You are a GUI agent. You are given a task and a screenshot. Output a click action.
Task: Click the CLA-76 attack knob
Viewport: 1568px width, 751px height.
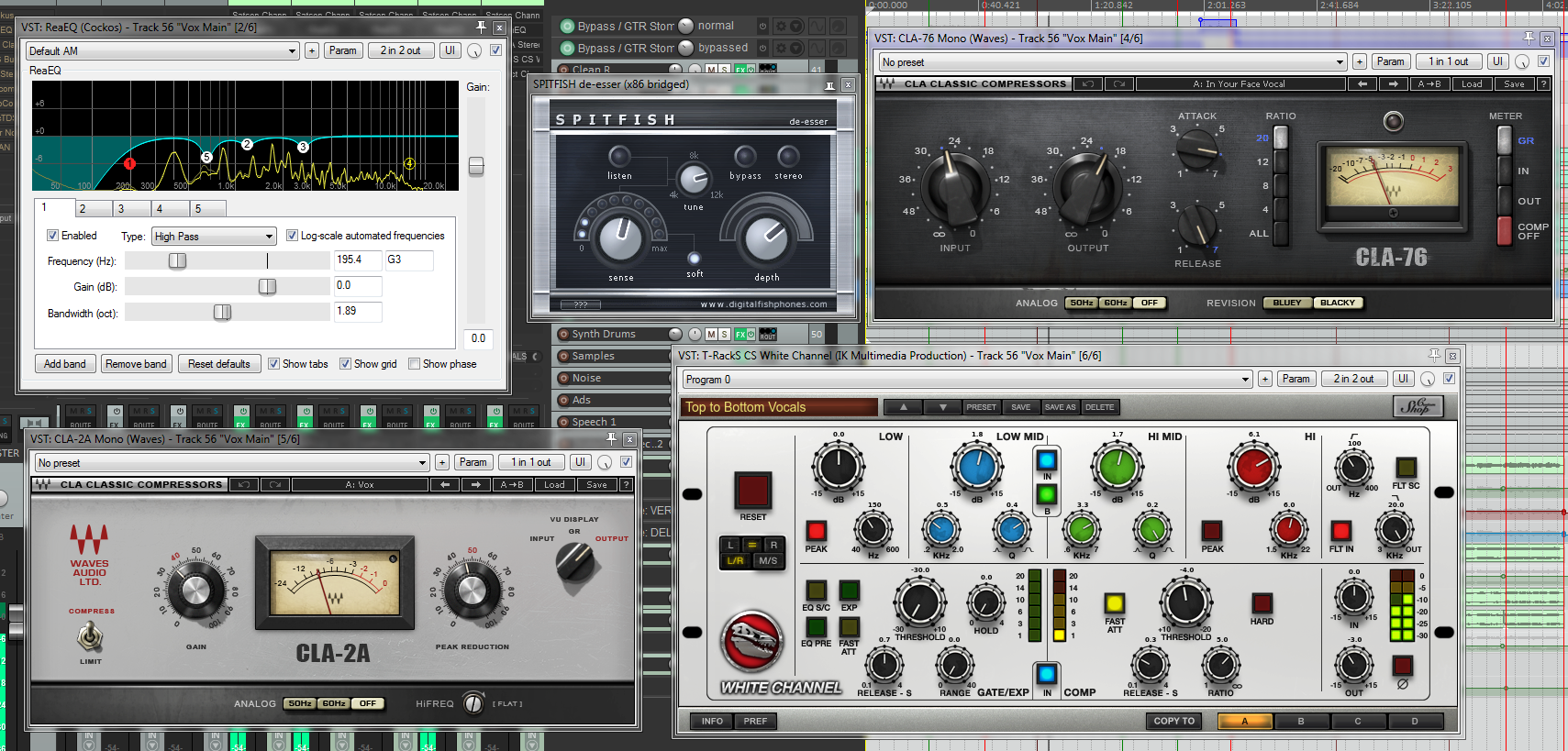[x=1197, y=149]
